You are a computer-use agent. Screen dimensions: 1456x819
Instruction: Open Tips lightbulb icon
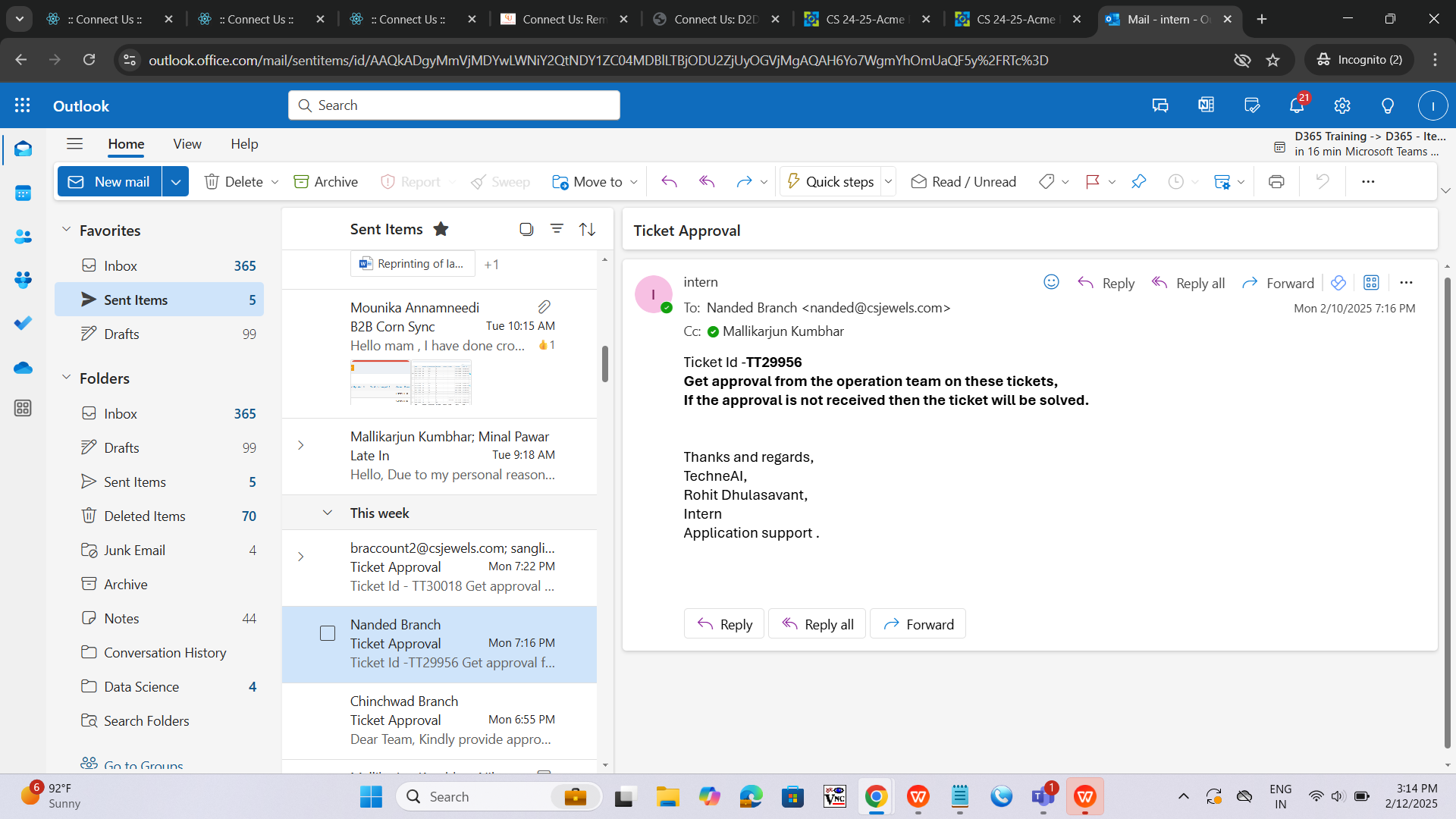click(1388, 105)
